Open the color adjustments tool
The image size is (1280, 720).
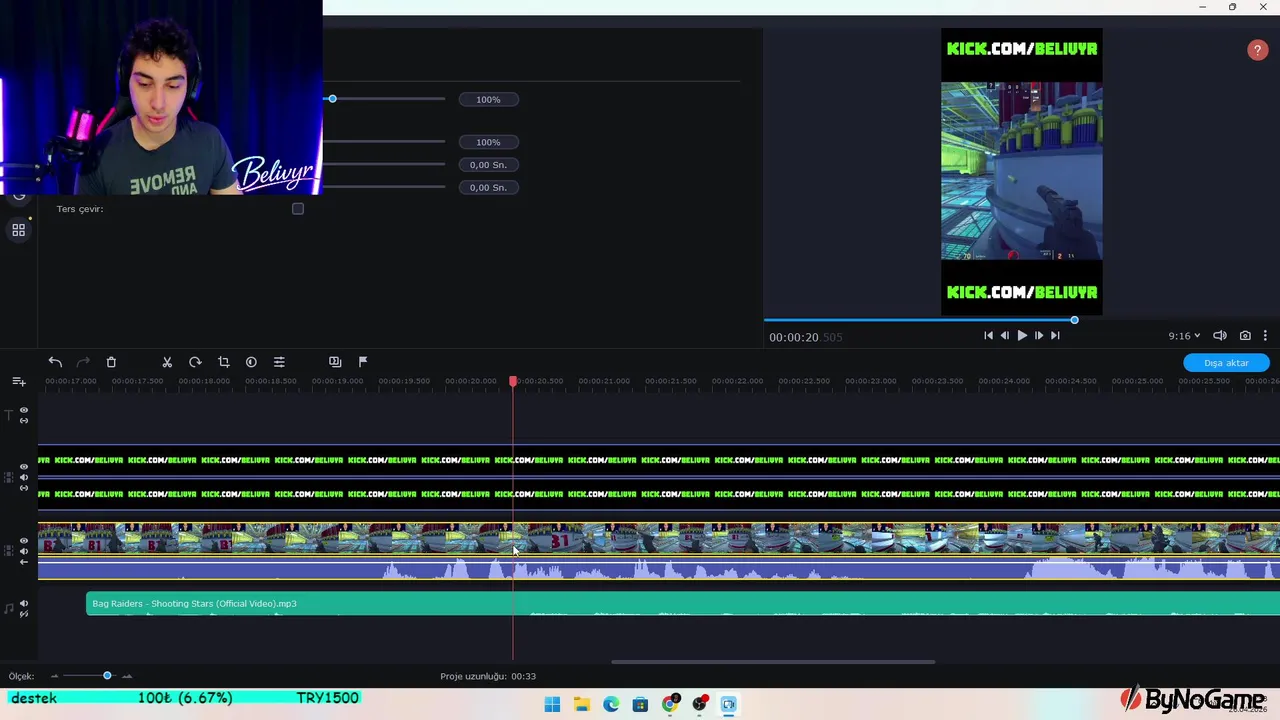[x=251, y=362]
